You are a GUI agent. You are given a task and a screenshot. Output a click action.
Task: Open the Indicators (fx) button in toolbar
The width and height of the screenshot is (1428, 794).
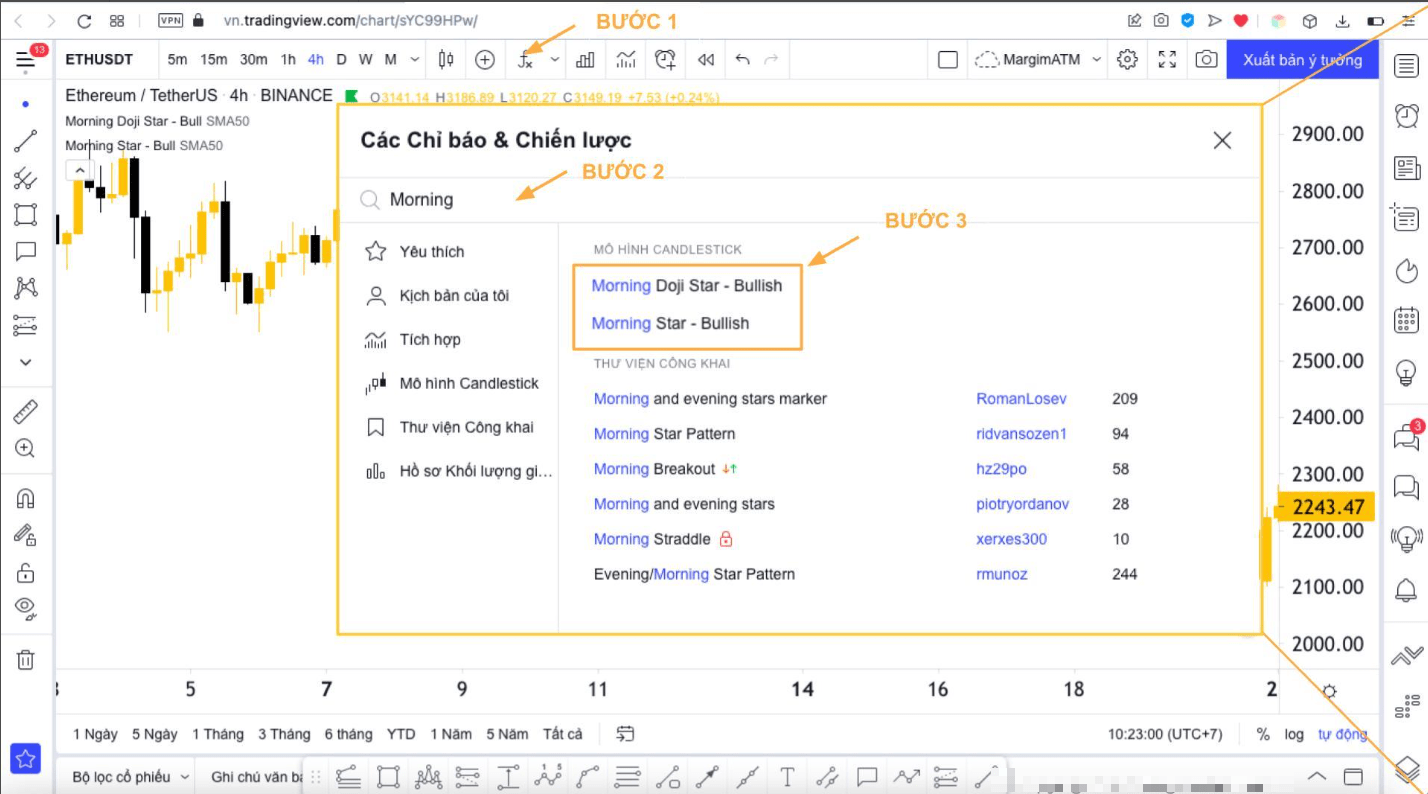coord(525,60)
